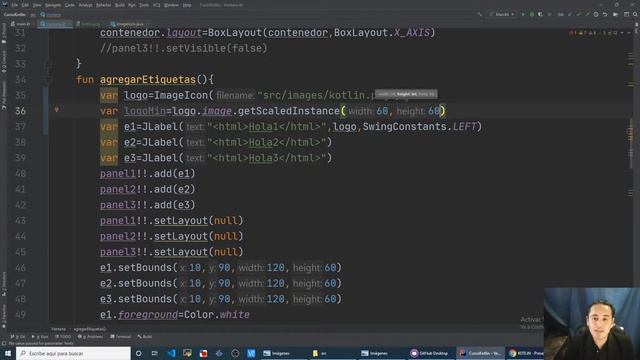Open the Help menu
Viewport: 640px width, 360px height.
[x=187, y=5]
